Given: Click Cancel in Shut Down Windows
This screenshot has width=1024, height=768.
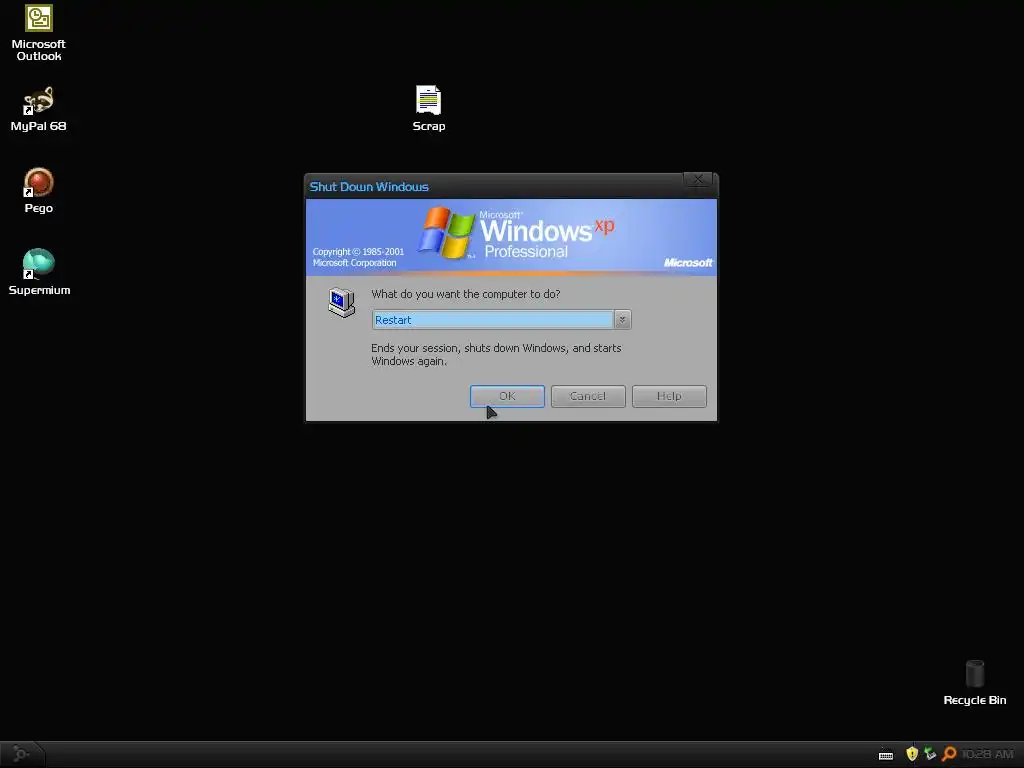Looking at the screenshot, I should click(588, 396).
